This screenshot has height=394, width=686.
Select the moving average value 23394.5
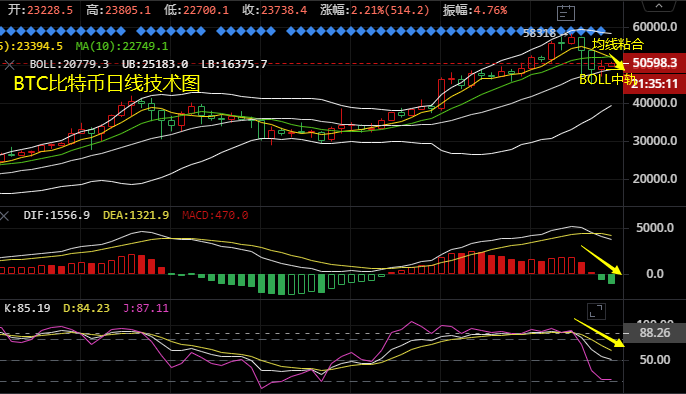40,46
